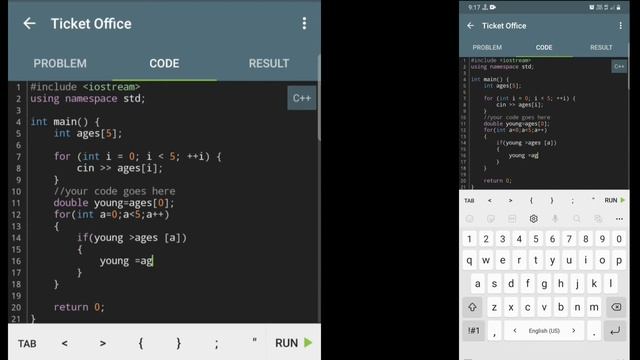Viewport: 640px width, 360px height.
Task: Open the keyboard toolbar's three-dot more options
Action: pyautogui.click(x=619, y=219)
